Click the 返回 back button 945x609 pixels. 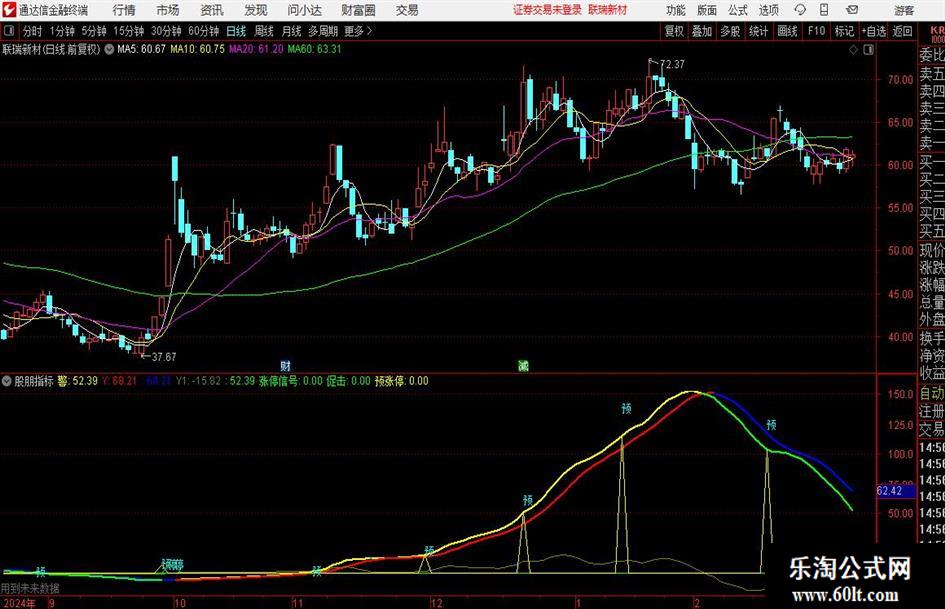pyautogui.click(x=902, y=31)
